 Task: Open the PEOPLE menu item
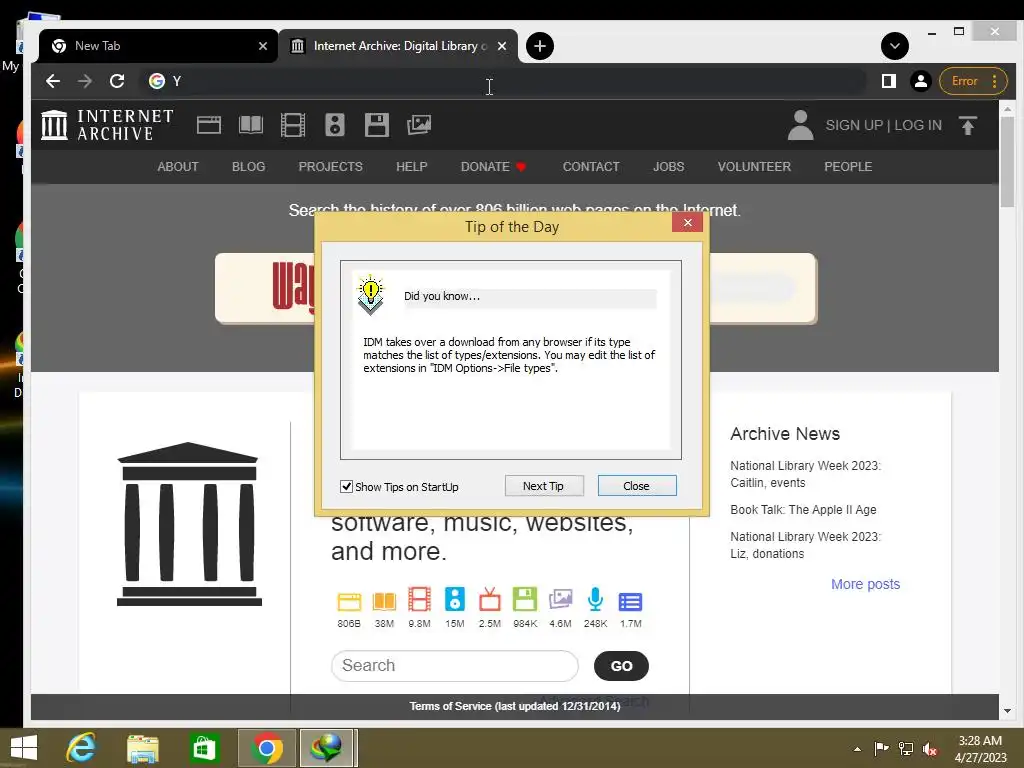pyautogui.click(x=848, y=167)
